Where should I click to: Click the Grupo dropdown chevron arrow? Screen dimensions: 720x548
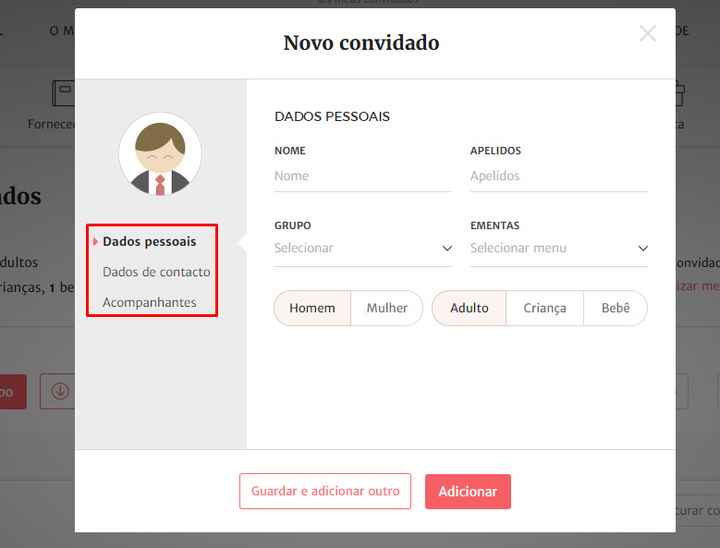pos(447,248)
